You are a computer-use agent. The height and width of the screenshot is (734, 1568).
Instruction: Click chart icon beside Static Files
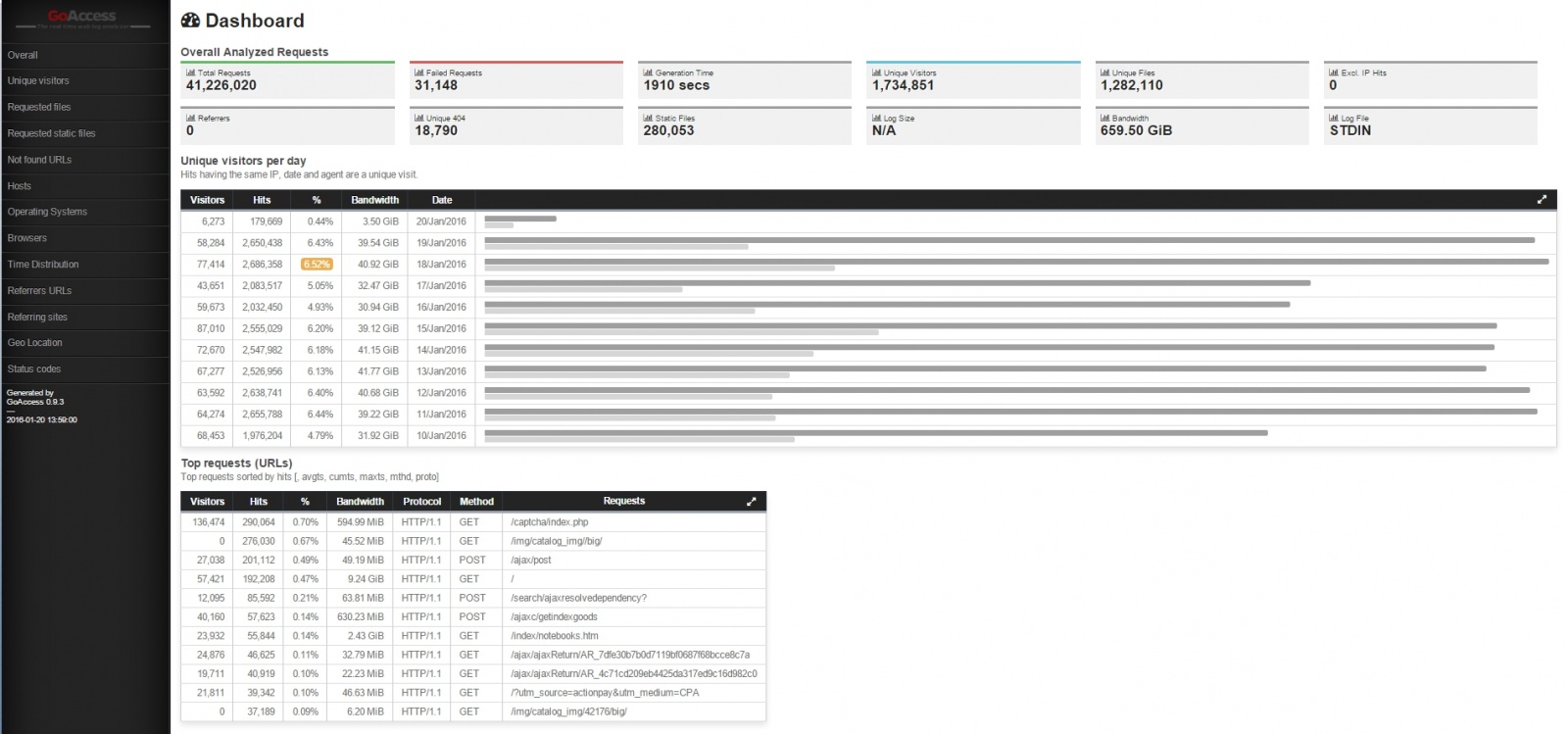(648, 118)
